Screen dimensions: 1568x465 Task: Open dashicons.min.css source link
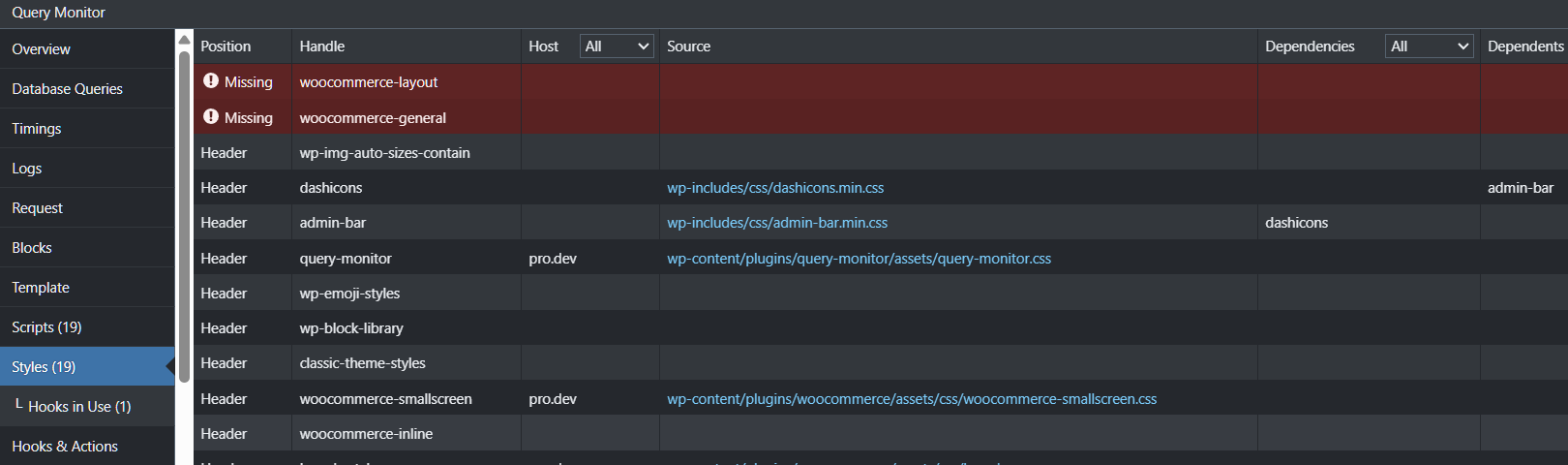click(775, 188)
